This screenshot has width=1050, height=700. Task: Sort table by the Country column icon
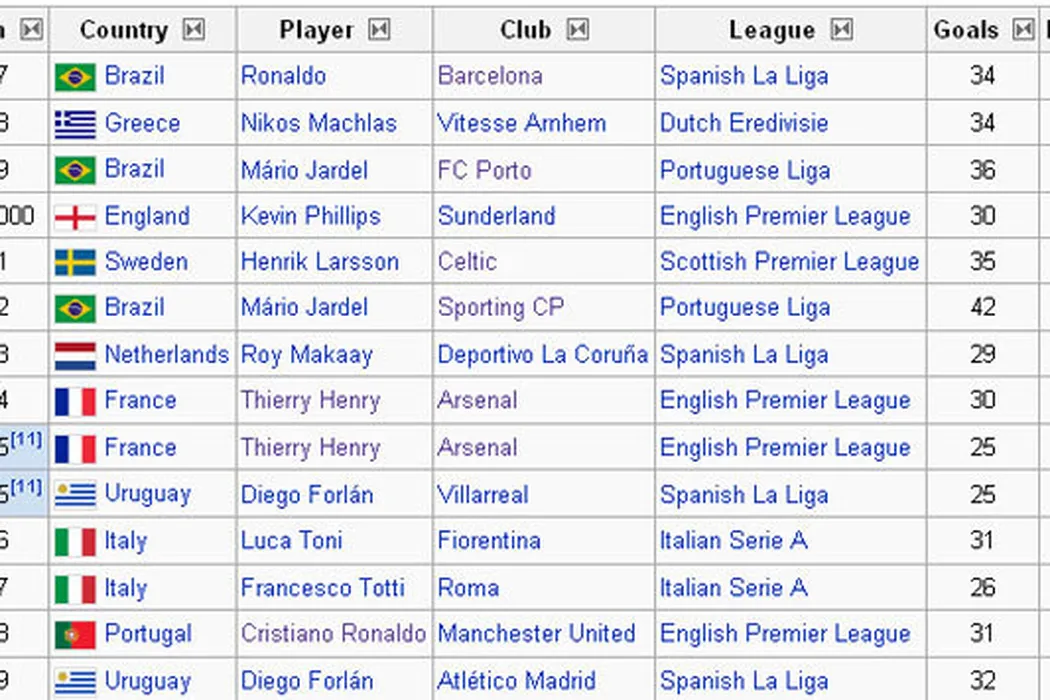point(194,30)
